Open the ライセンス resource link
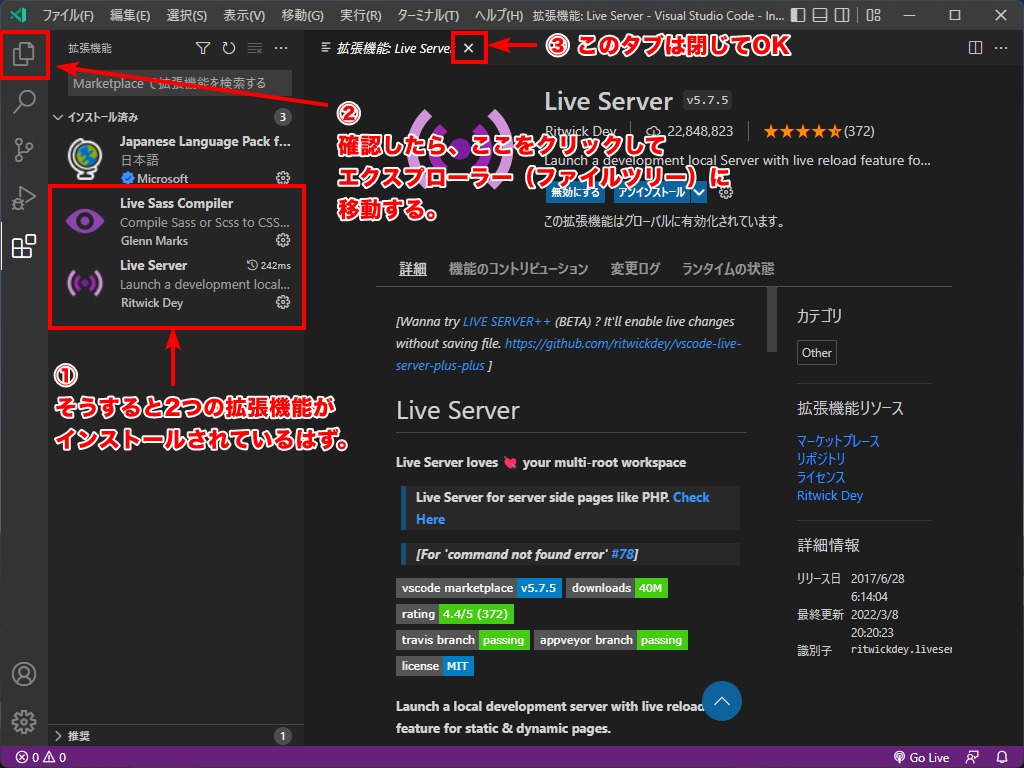Screen dimensions: 1024x768 821,477
